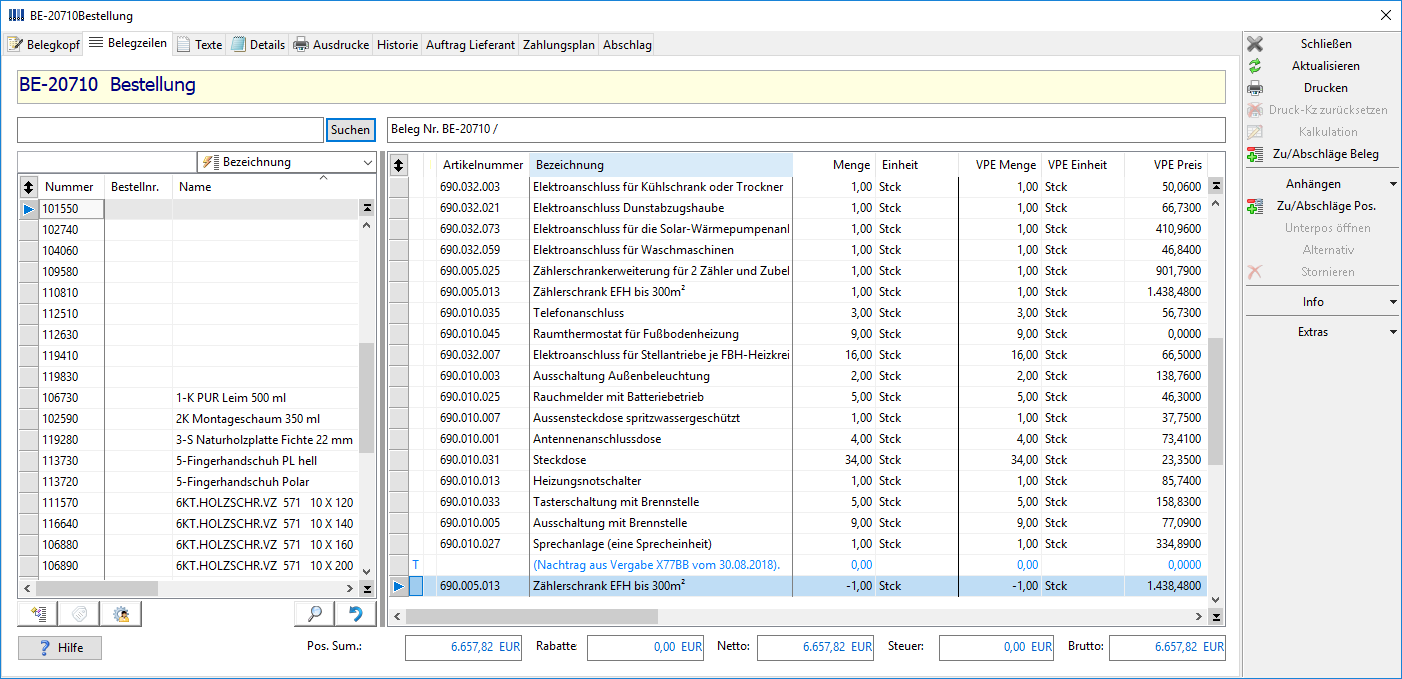This screenshot has height=679, width=1402.
Task: Jump to bottom of line-item grid
Action: (1216, 617)
